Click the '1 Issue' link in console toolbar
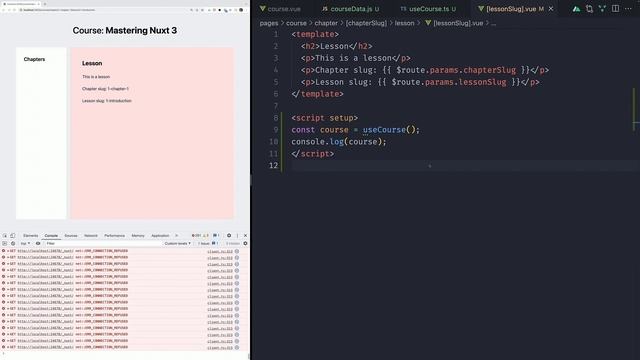640x360 pixels. click(x=207, y=243)
